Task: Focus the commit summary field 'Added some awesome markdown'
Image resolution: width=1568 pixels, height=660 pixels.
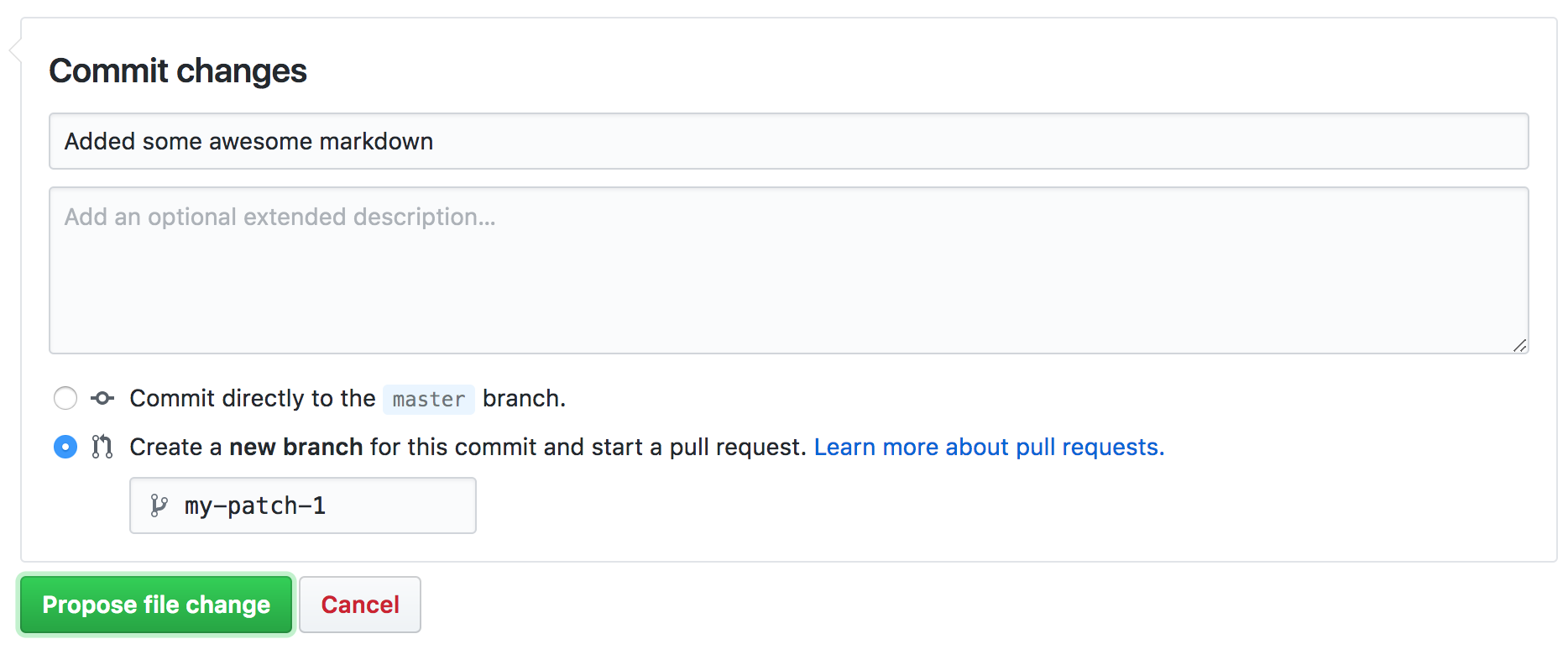Action: click(789, 141)
